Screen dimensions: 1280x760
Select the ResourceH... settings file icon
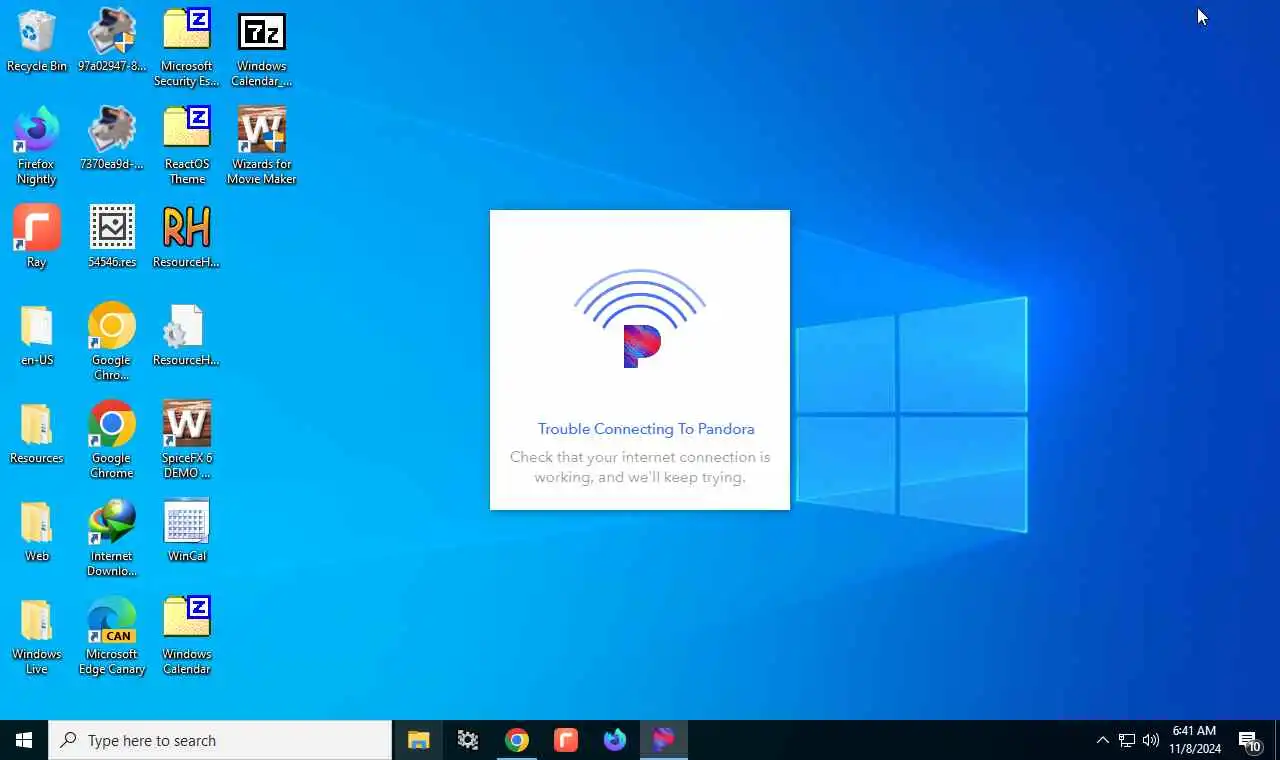(187, 335)
